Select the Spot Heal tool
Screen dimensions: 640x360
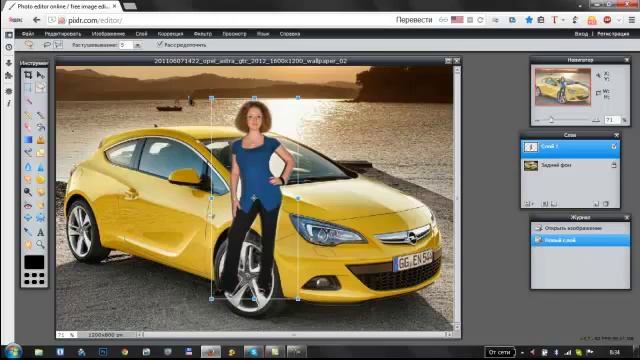pyautogui.click(x=40, y=205)
